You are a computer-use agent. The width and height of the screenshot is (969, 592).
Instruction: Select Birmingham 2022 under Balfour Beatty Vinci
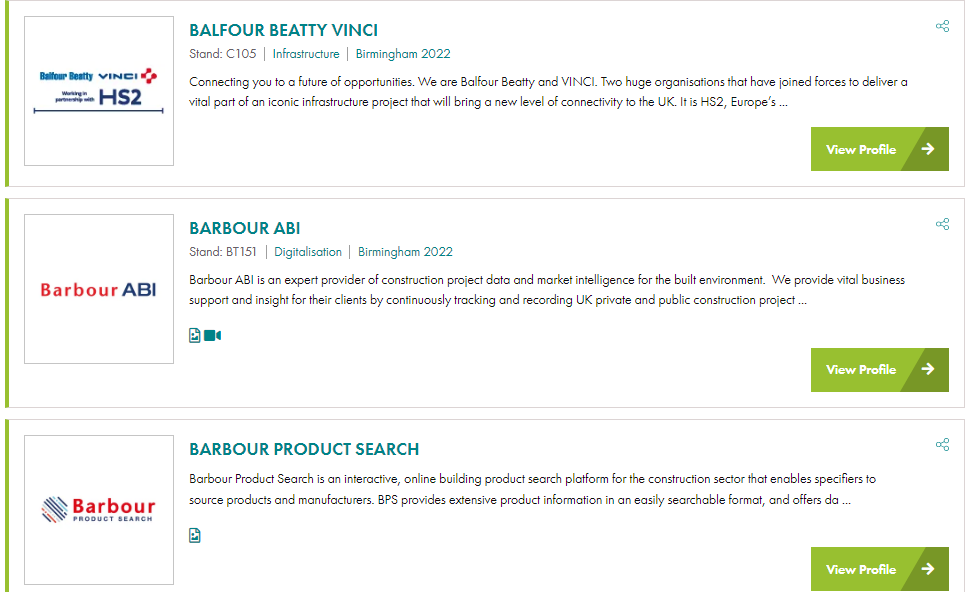(403, 54)
